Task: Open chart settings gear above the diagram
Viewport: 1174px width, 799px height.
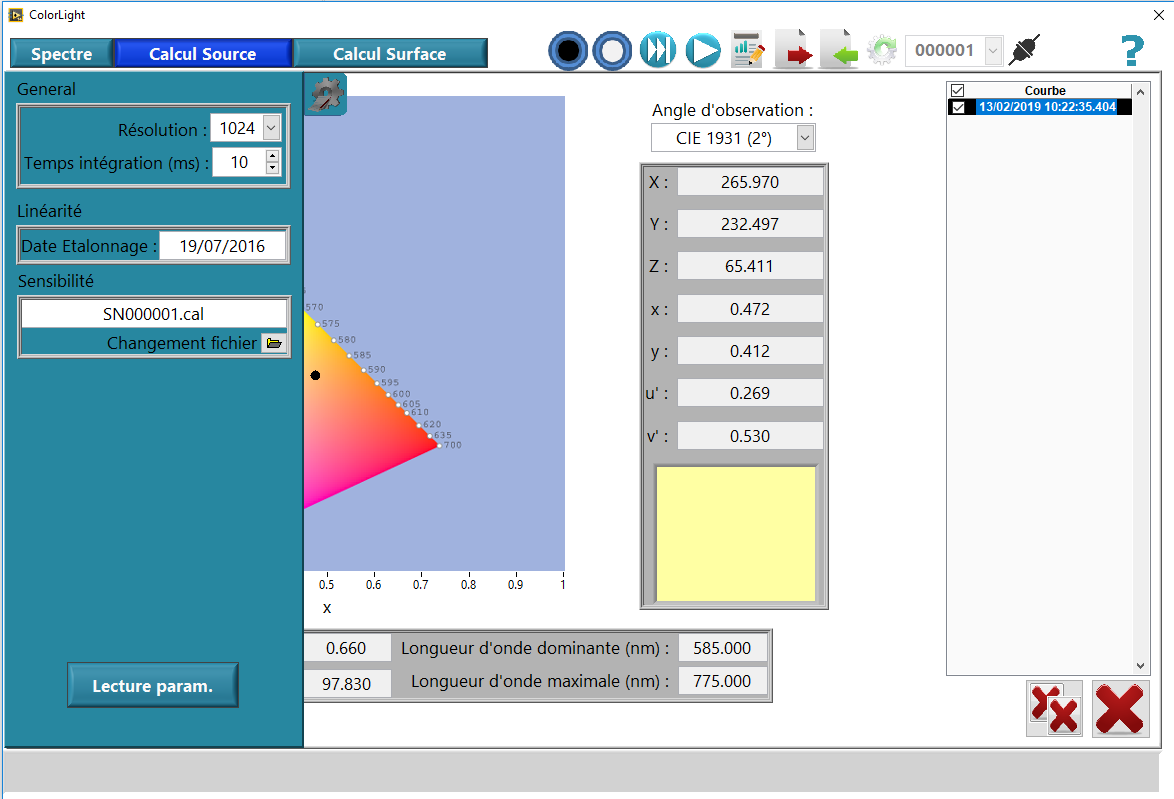Action: 326,95
